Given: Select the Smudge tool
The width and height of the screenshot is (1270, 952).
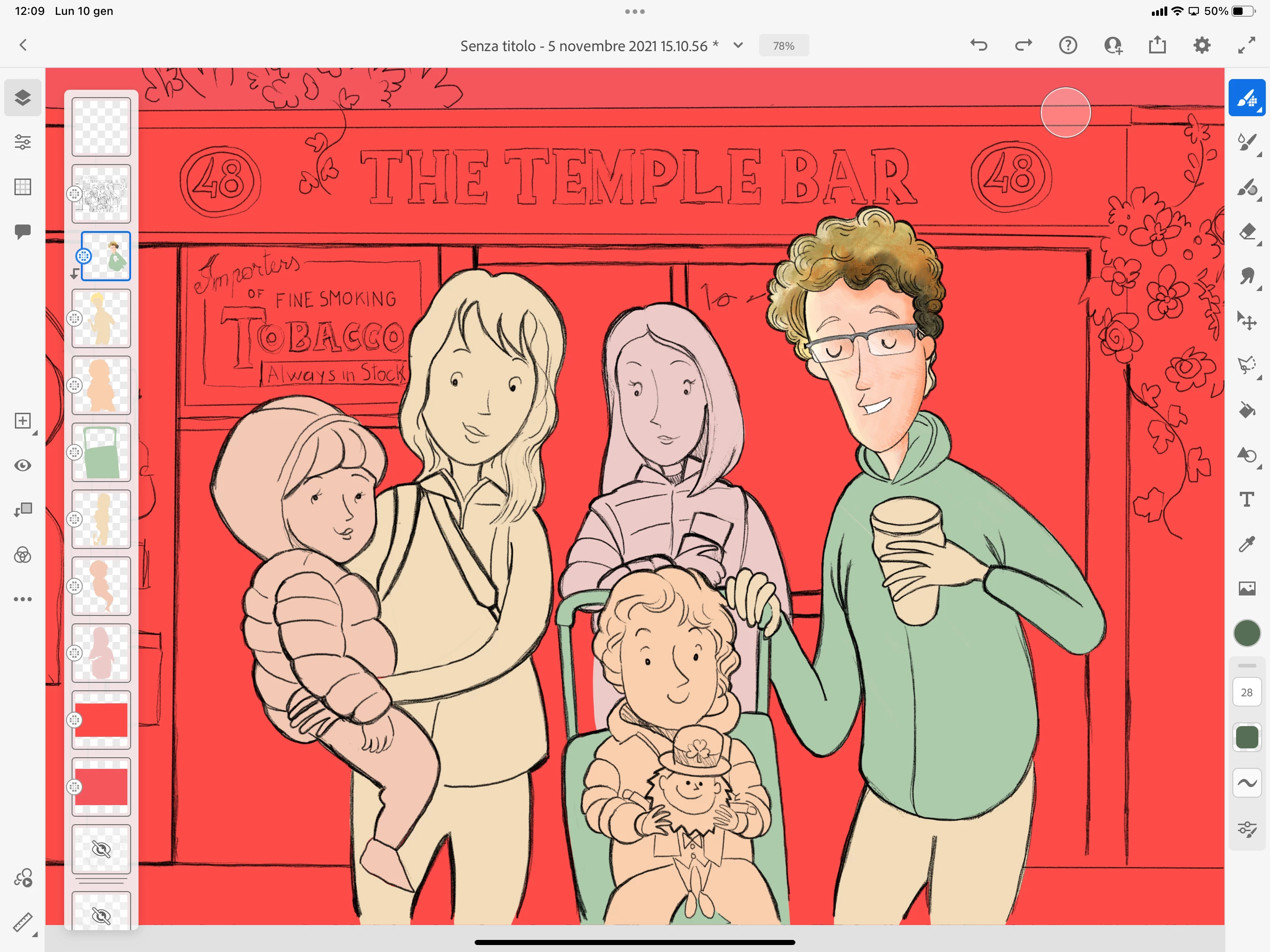Looking at the screenshot, I should (x=1246, y=276).
